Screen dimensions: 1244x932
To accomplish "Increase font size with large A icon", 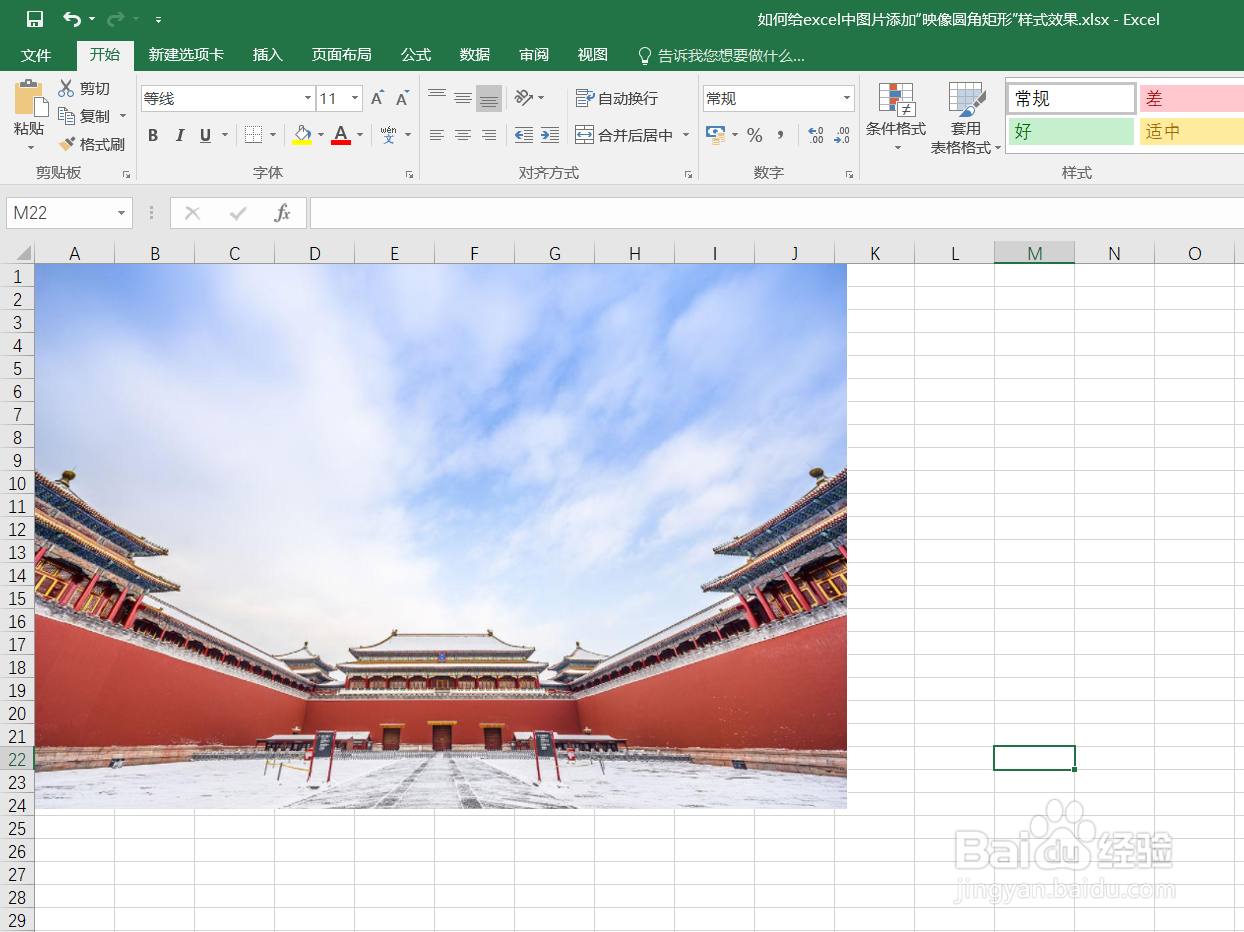I will click(x=377, y=98).
